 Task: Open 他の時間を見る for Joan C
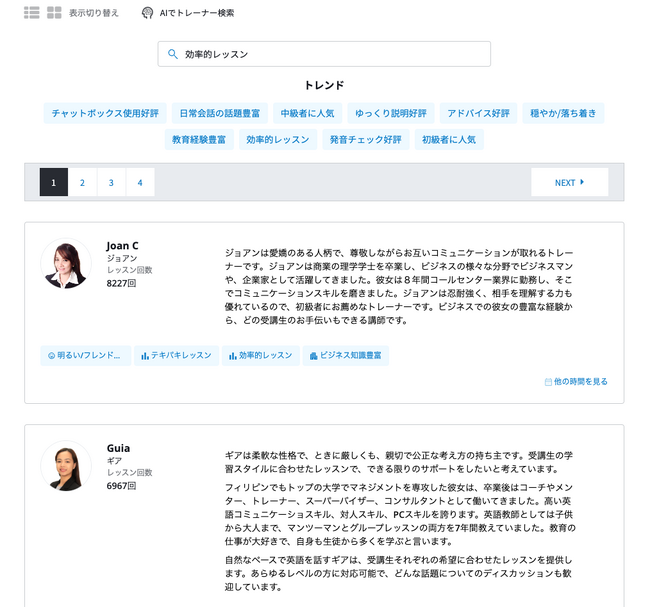pos(576,382)
